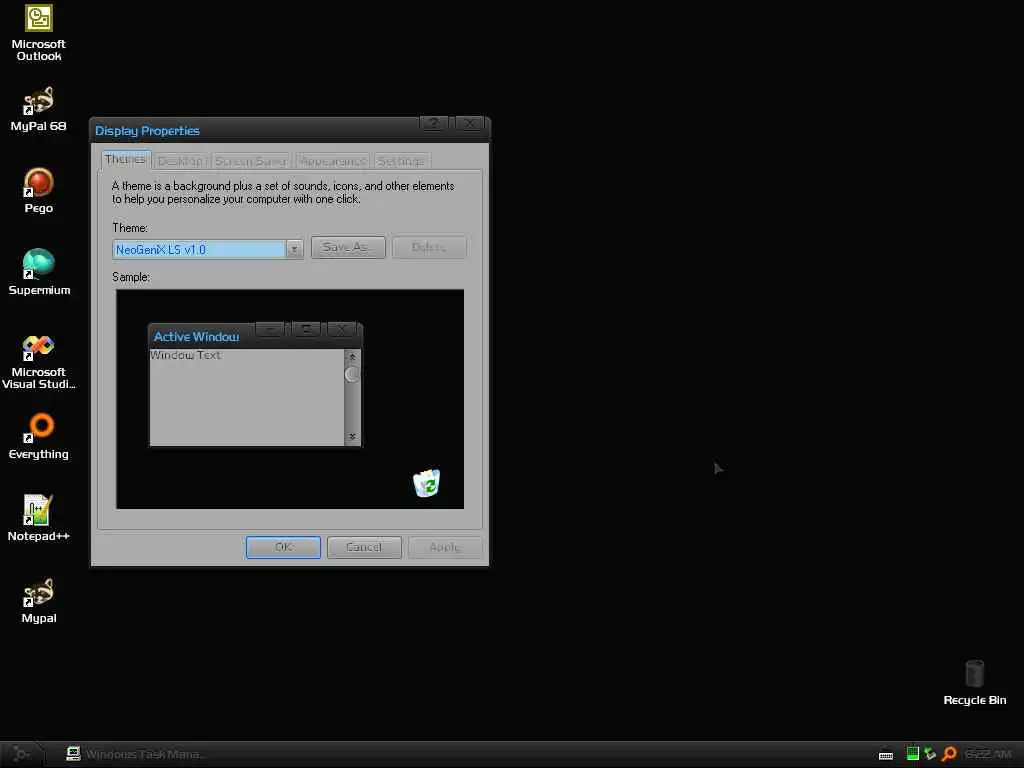Click the Recycle Bin in theme sample

click(427, 483)
